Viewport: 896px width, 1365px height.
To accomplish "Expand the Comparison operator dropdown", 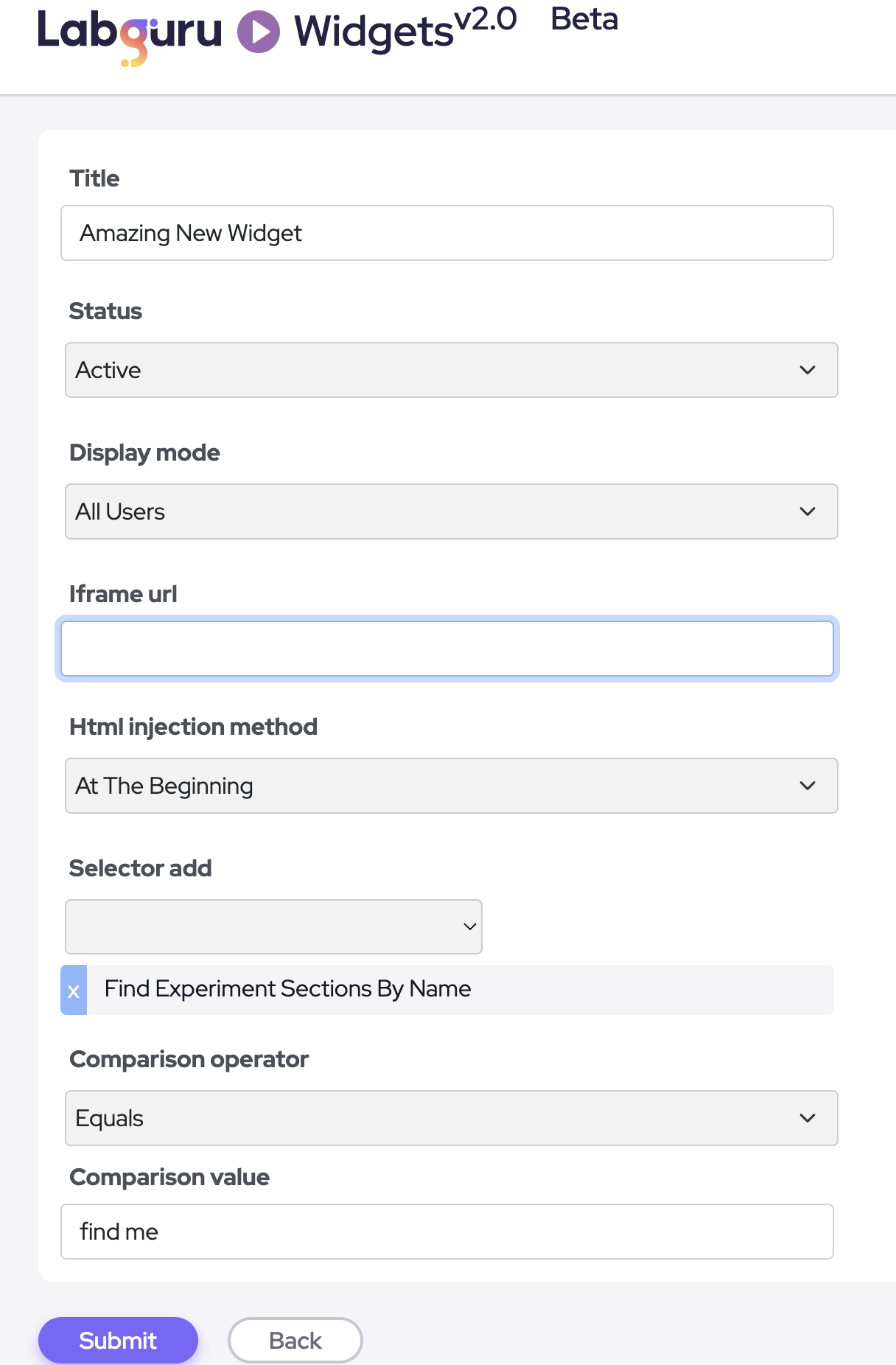I will pyautogui.click(x=451, y=1118).
